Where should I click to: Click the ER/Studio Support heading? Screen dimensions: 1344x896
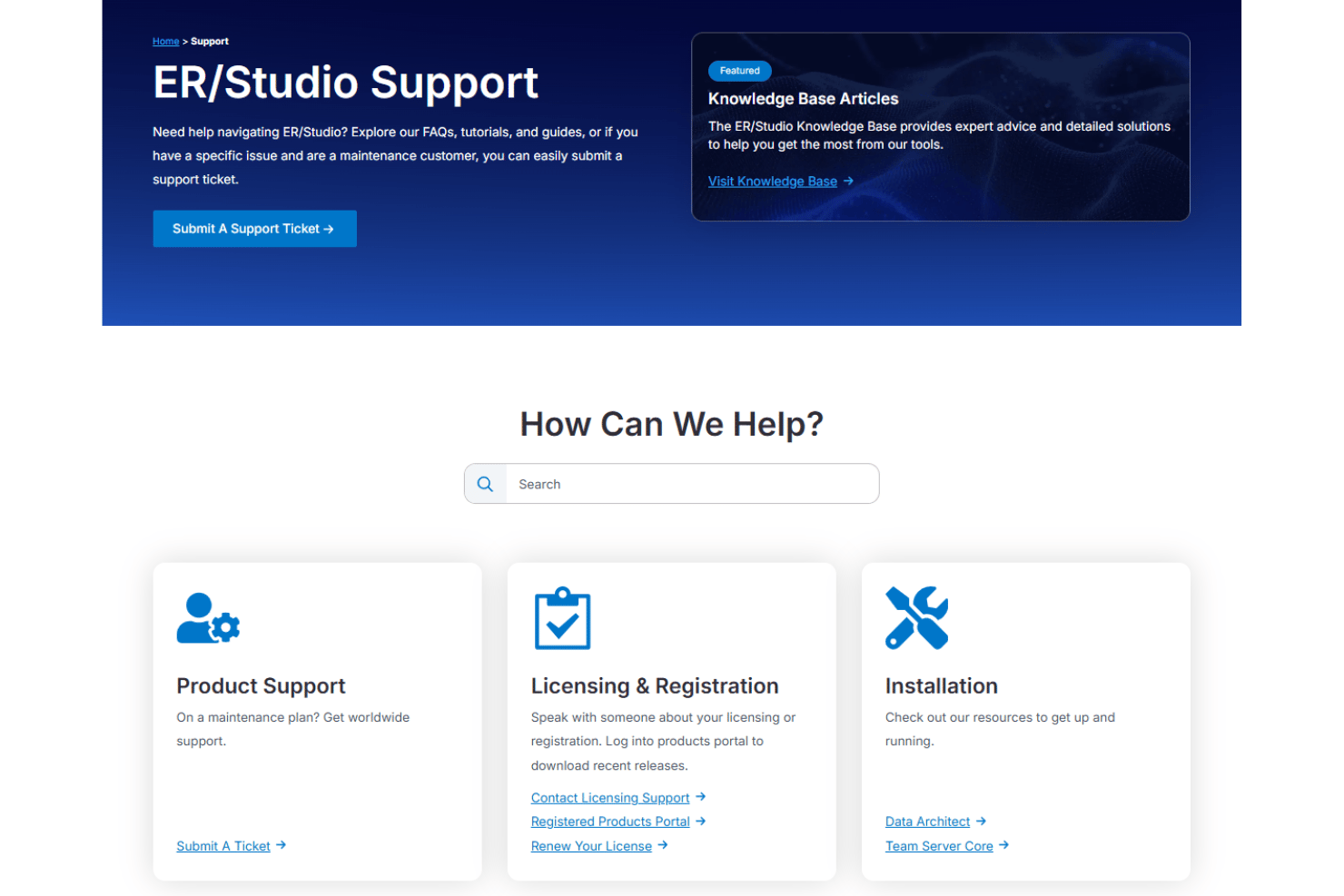tap(346, 83)
